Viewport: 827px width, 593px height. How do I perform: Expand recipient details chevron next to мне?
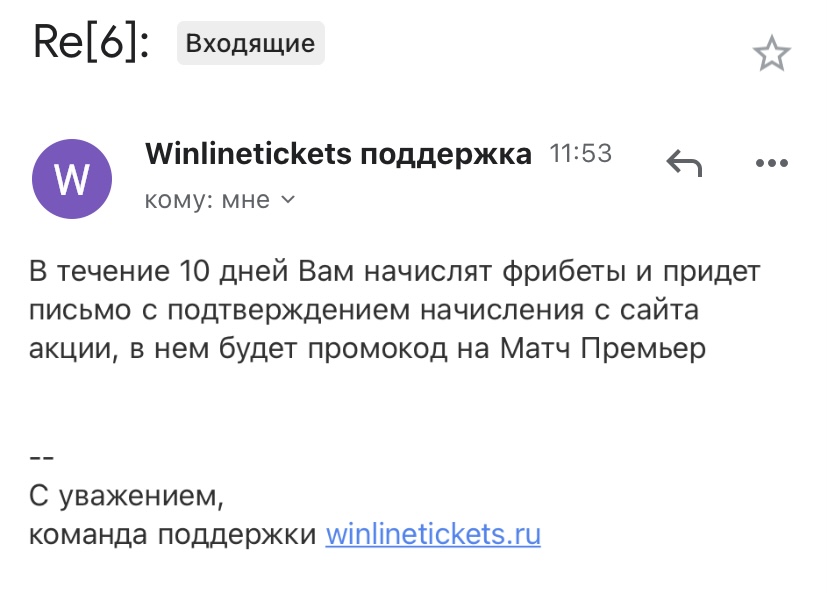(288, 199)
